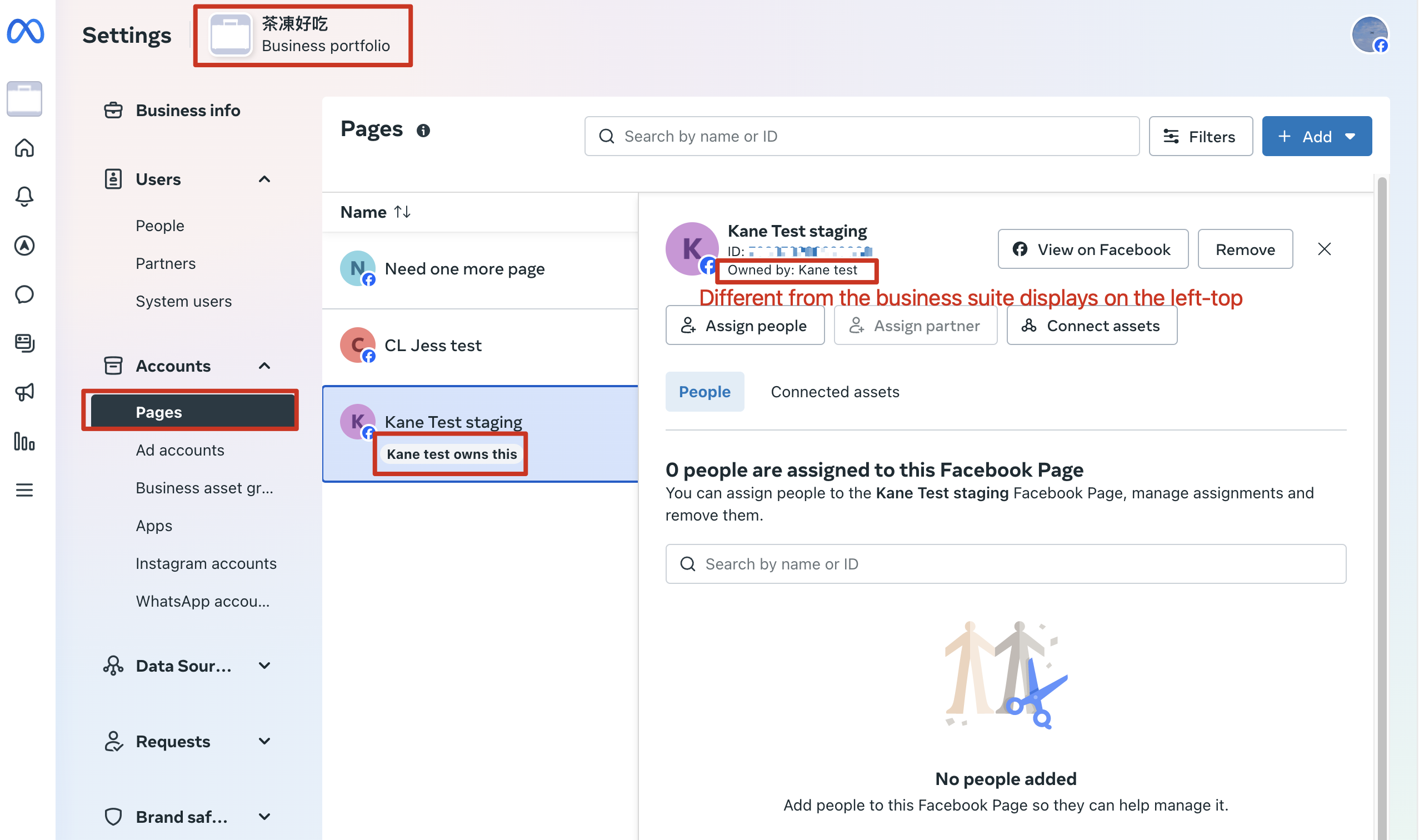
Task: Open the megaphone Ads icon
Action: (x=24, y=392)
